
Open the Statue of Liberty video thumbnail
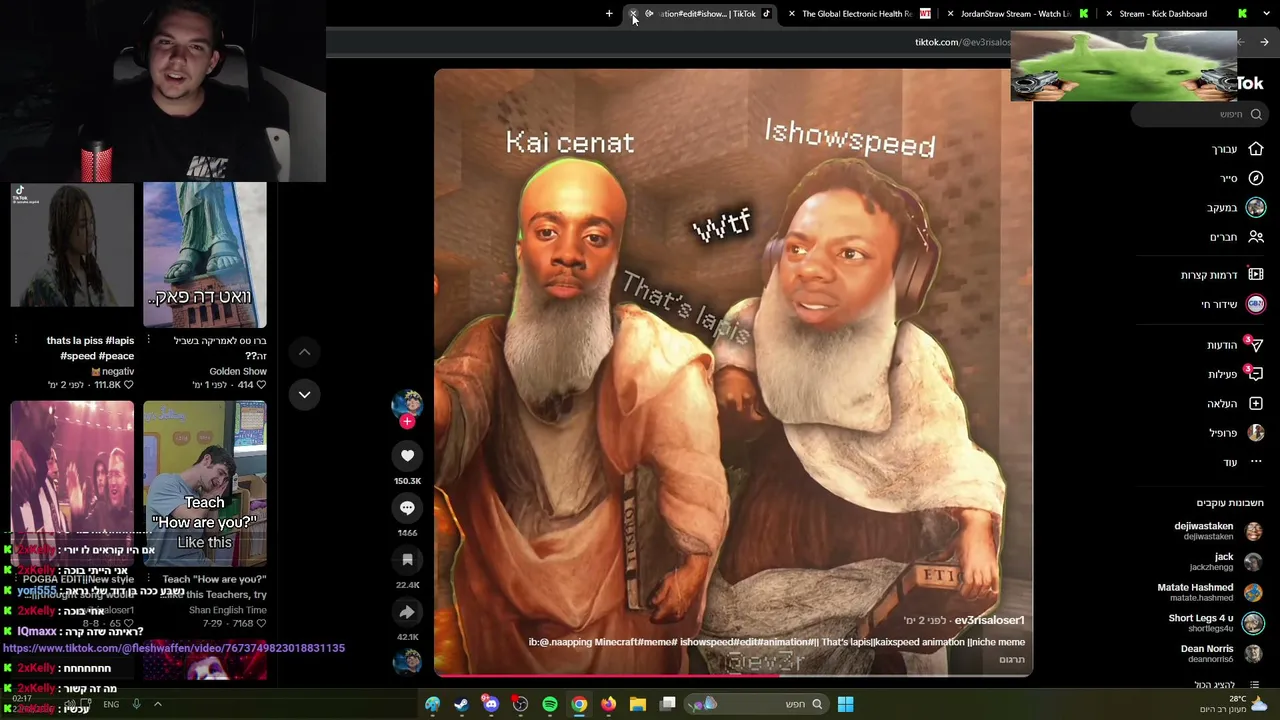click(x=205, y=254)
